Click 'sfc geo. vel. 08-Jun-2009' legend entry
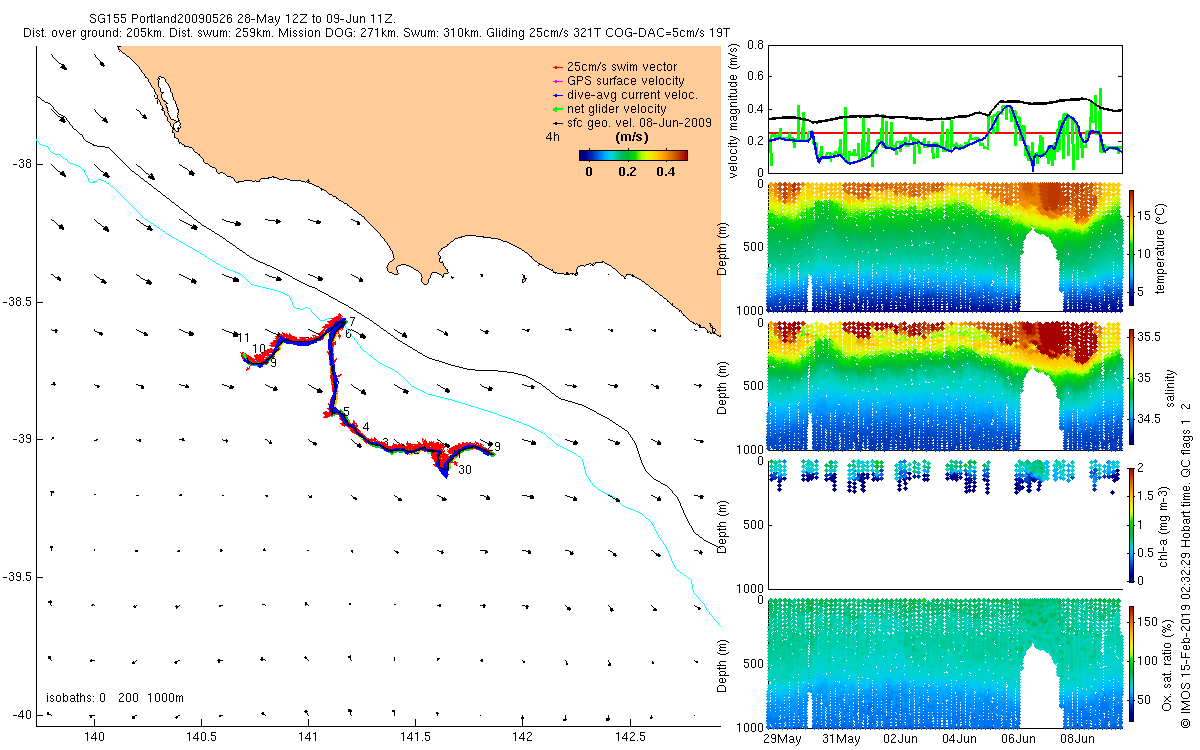 pos(631,123)
